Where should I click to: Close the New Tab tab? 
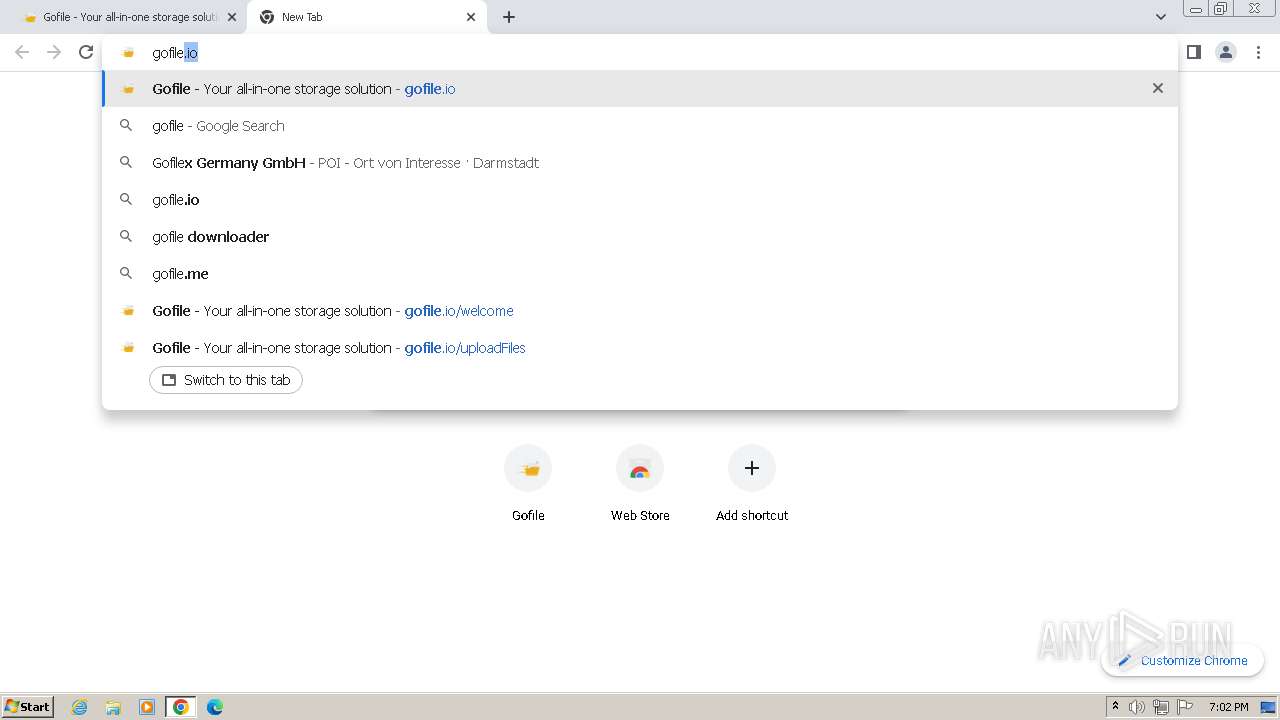click(x=471, y=17)
